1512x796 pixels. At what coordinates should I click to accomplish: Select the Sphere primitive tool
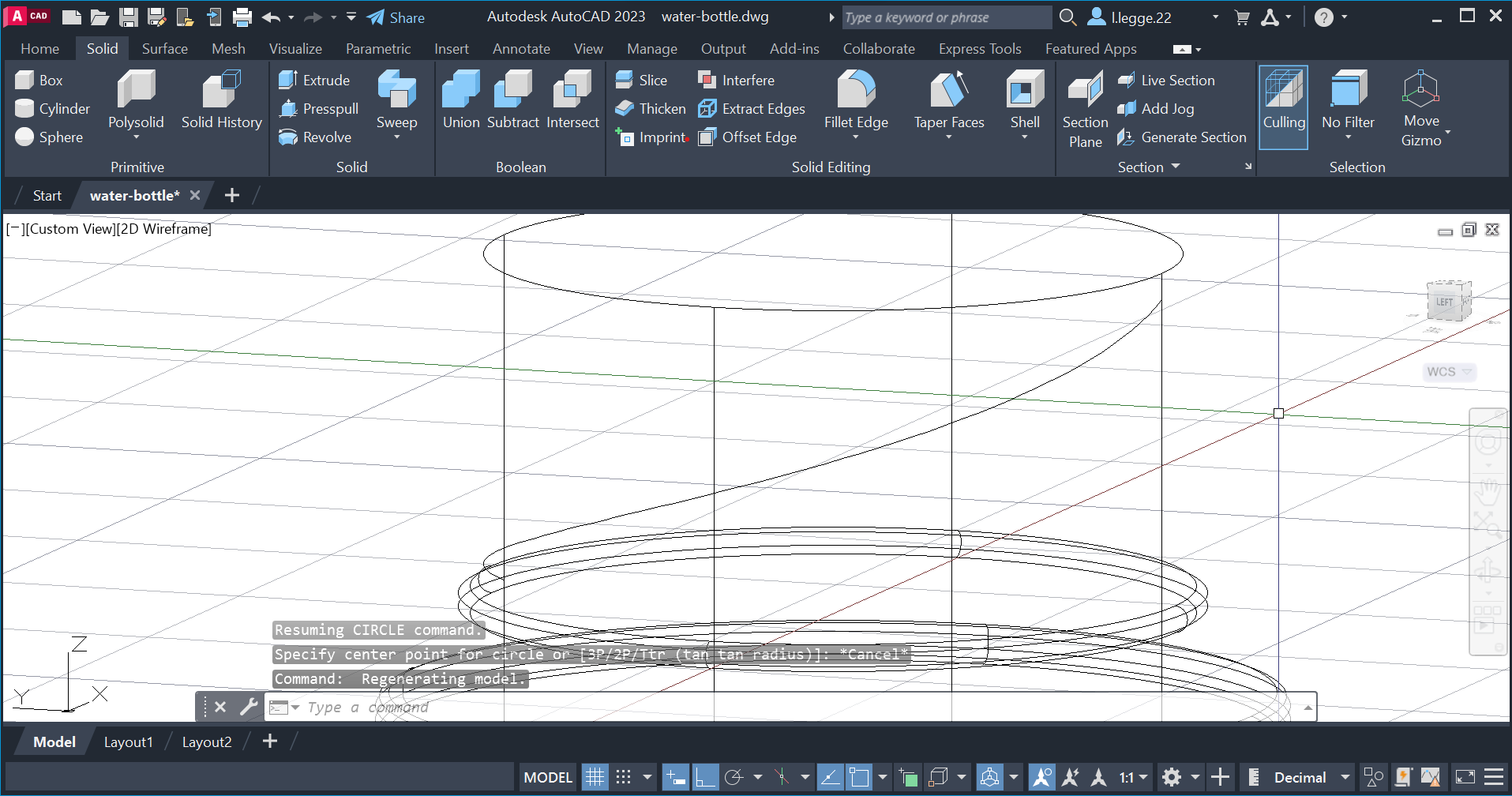49,137
